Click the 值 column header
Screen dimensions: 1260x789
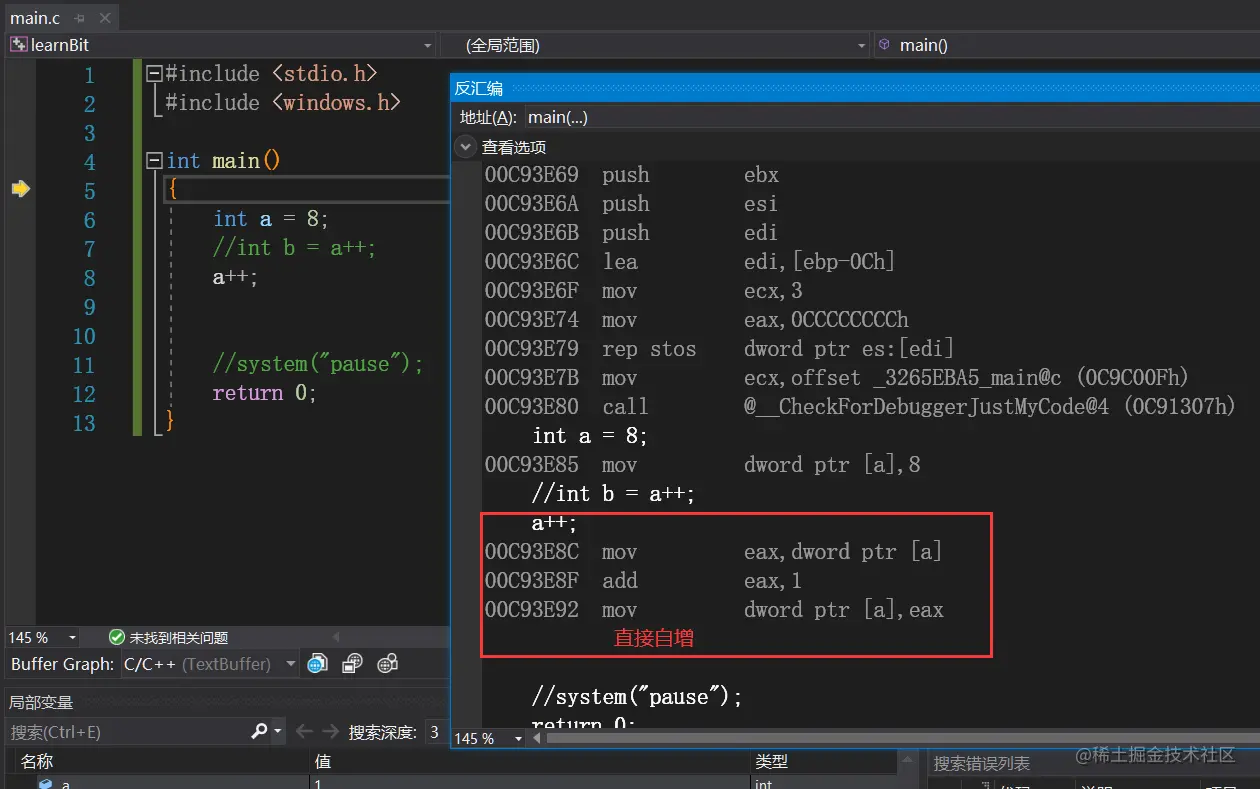323,762
